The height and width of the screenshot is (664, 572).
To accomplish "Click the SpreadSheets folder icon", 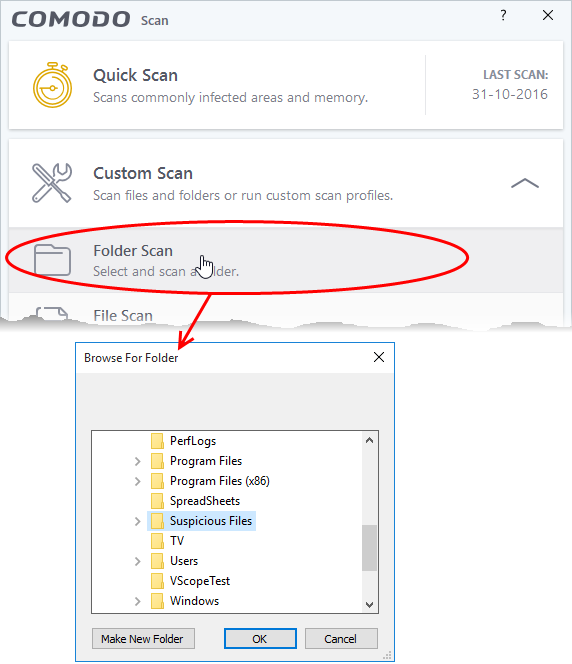I will pyautogui.click(x=157, y=501).
